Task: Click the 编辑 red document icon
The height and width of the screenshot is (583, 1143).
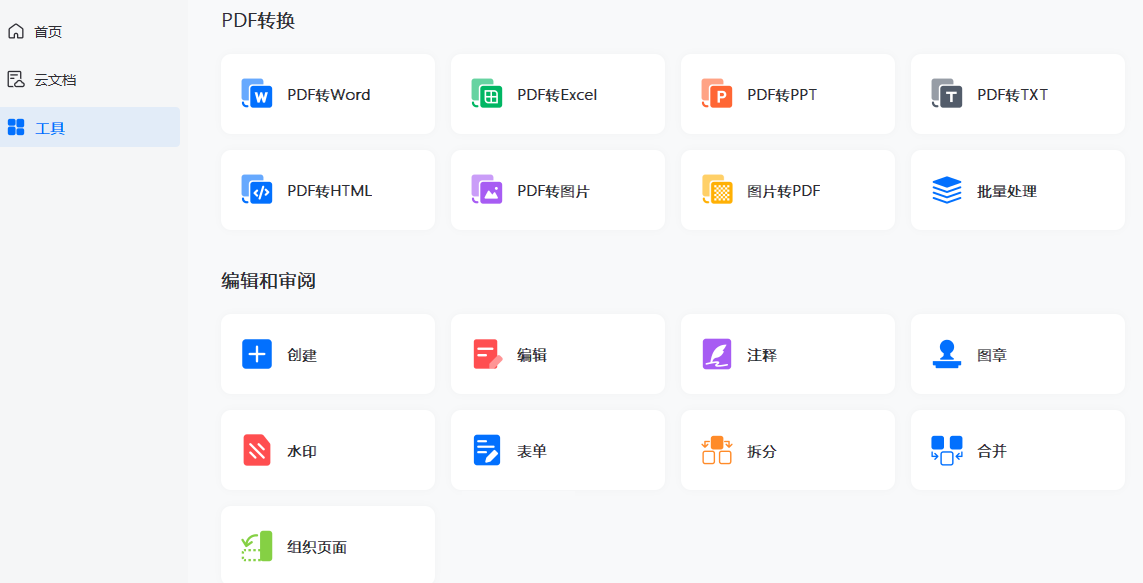Action: point(488,354)
